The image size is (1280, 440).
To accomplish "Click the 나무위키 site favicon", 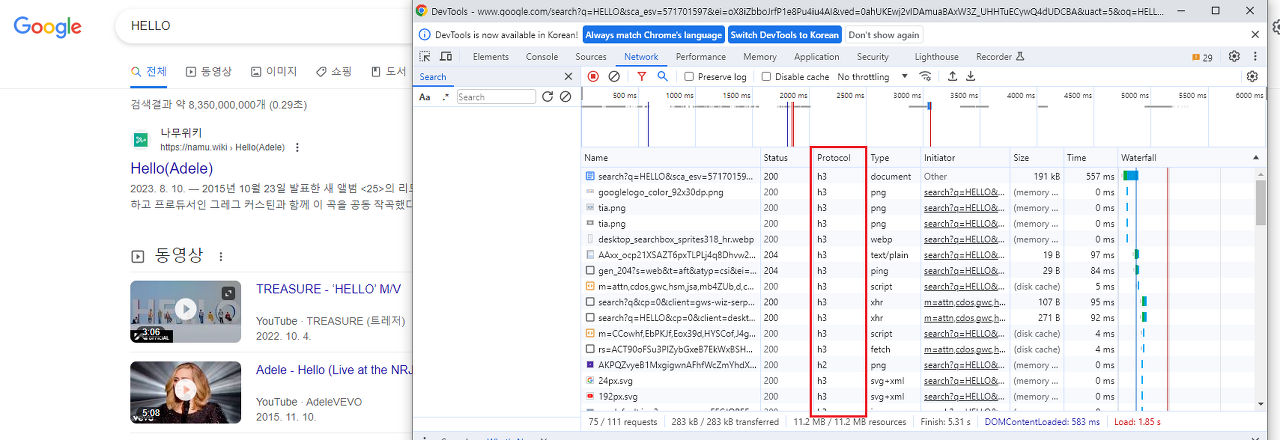I will click(x=141, y=139).
